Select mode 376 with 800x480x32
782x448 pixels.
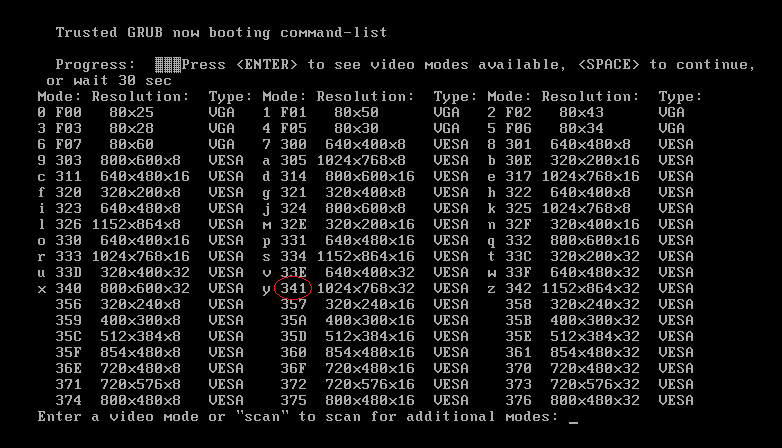[599, 400]
